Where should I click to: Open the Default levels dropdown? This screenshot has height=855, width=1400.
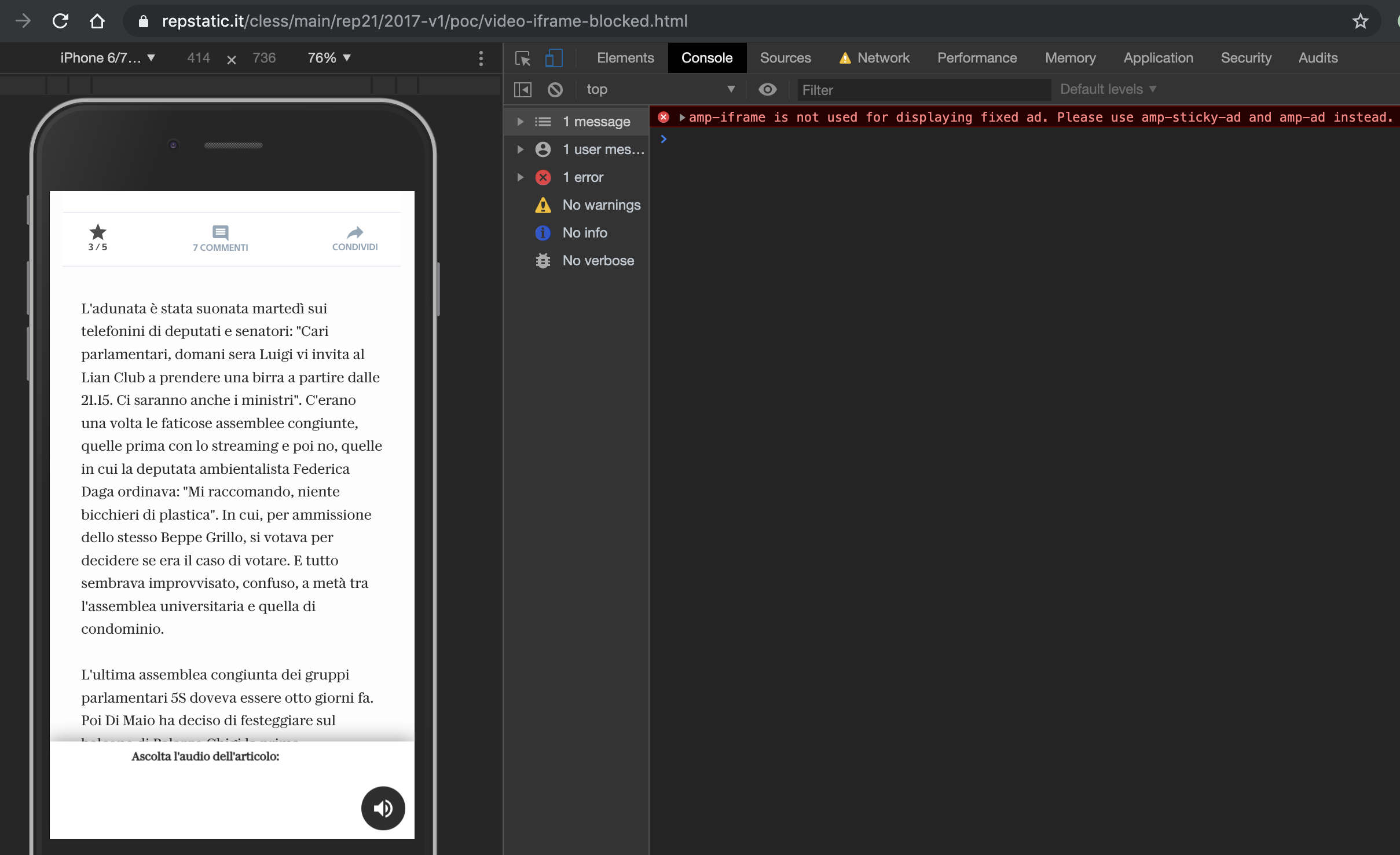pyautogui.click(x=1108, y=89)
